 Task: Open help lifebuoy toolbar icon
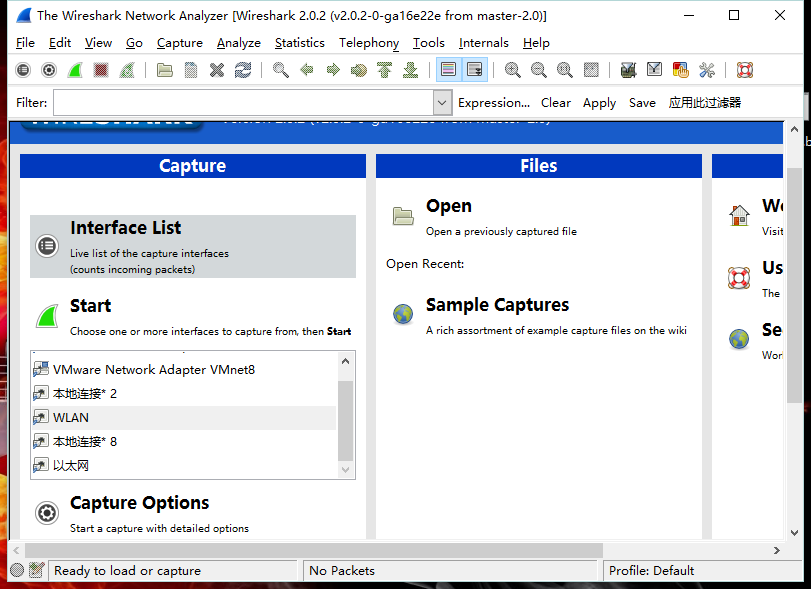(744, 70)
